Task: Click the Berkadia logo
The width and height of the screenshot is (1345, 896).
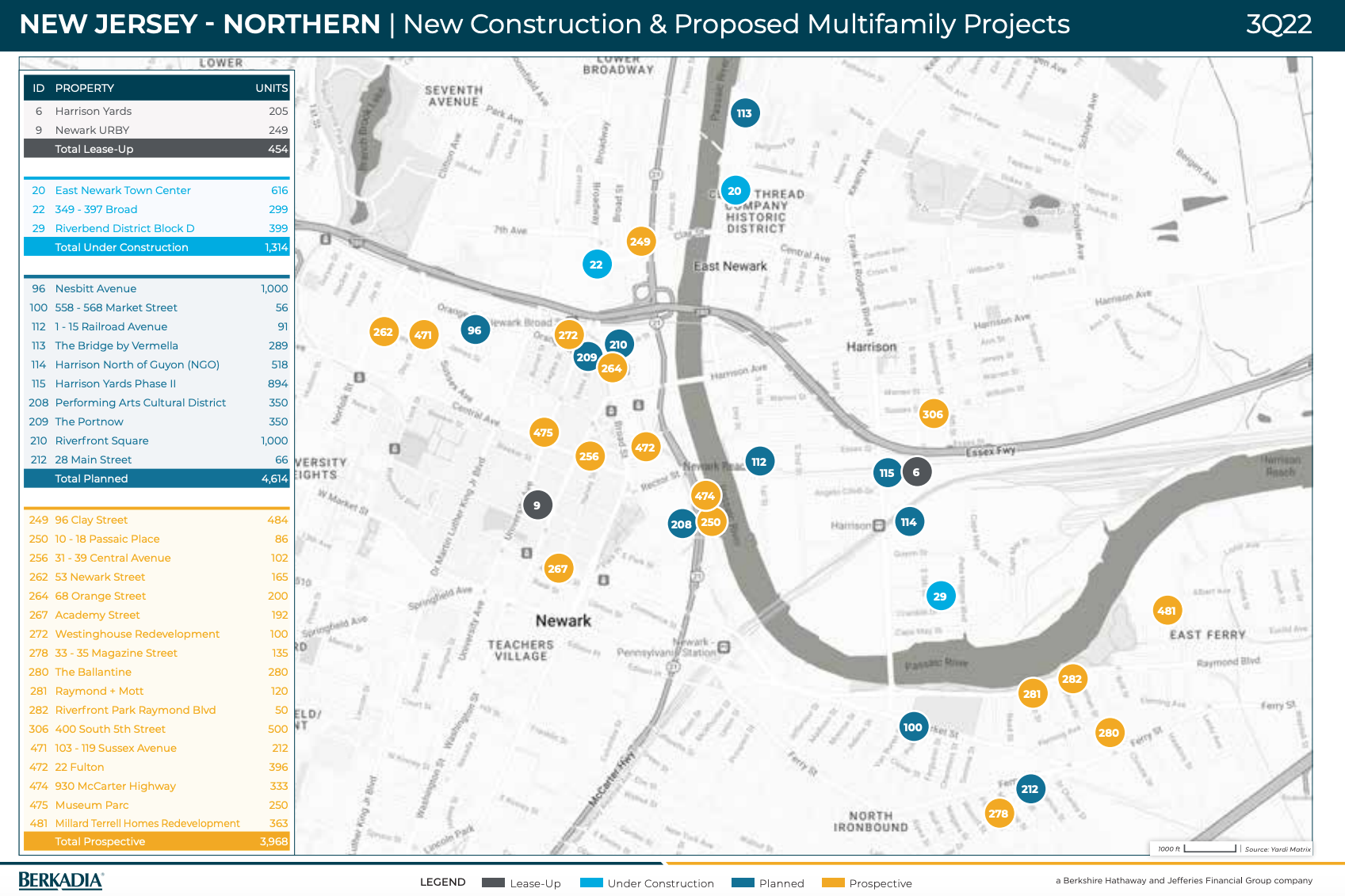Action: point(61,880)
